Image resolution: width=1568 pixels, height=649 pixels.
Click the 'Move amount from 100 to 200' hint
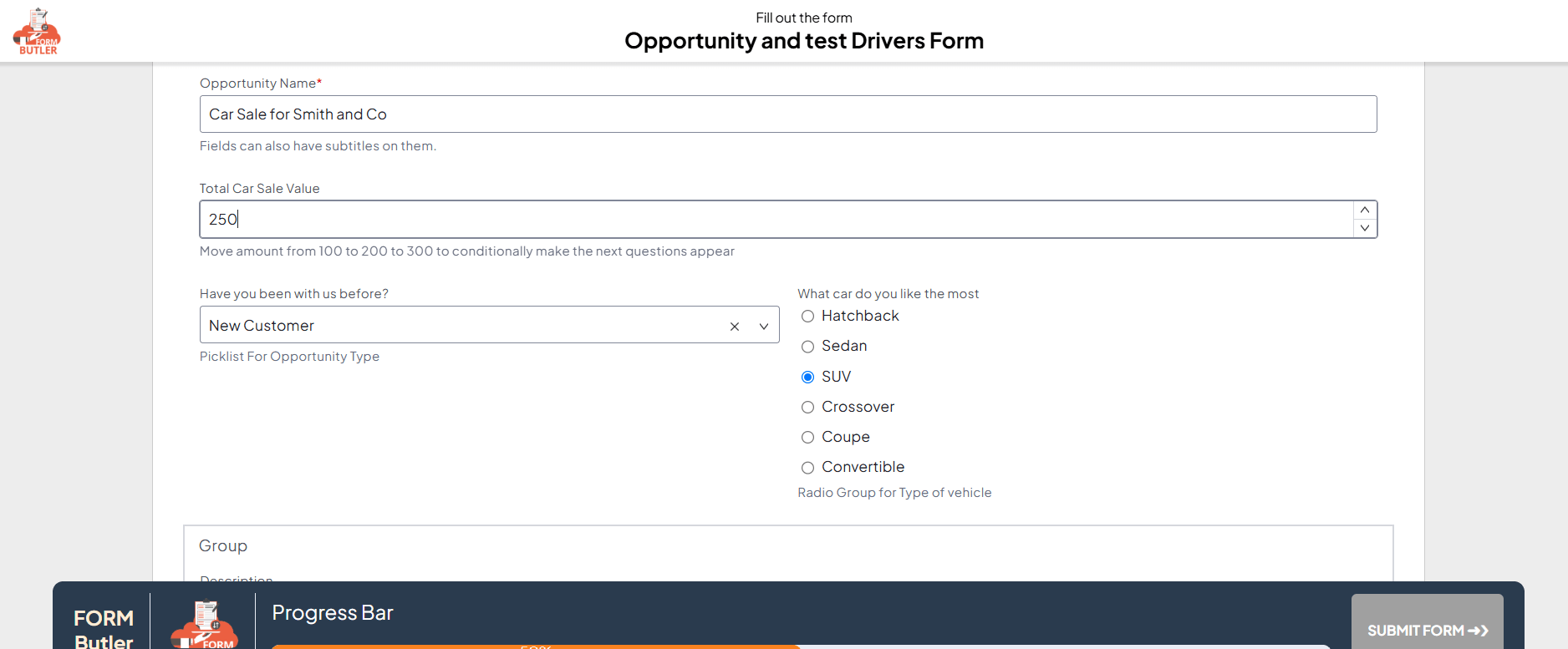(467, 251)
